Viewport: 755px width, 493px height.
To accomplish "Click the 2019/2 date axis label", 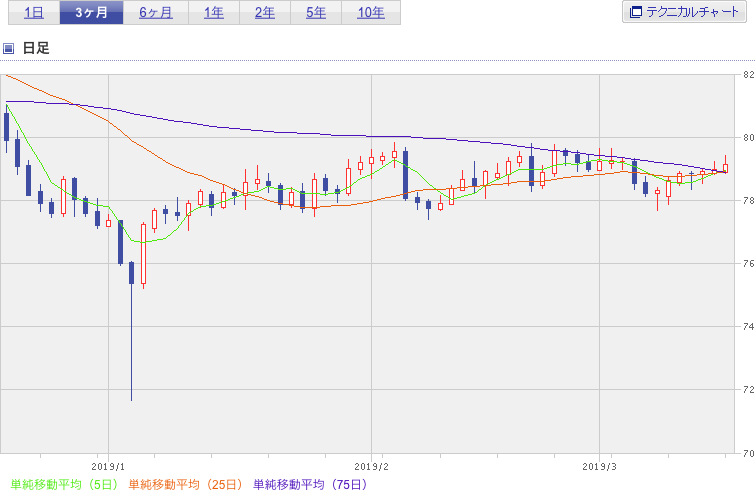I will tap(371, 467).
